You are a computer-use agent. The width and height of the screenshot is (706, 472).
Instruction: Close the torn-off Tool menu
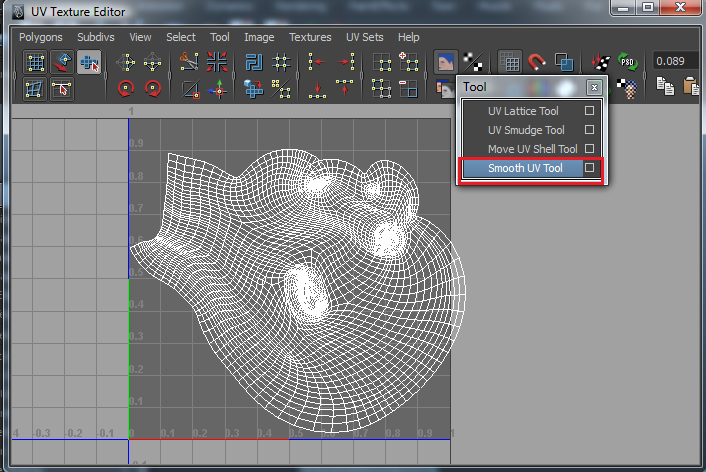(594, 88)
